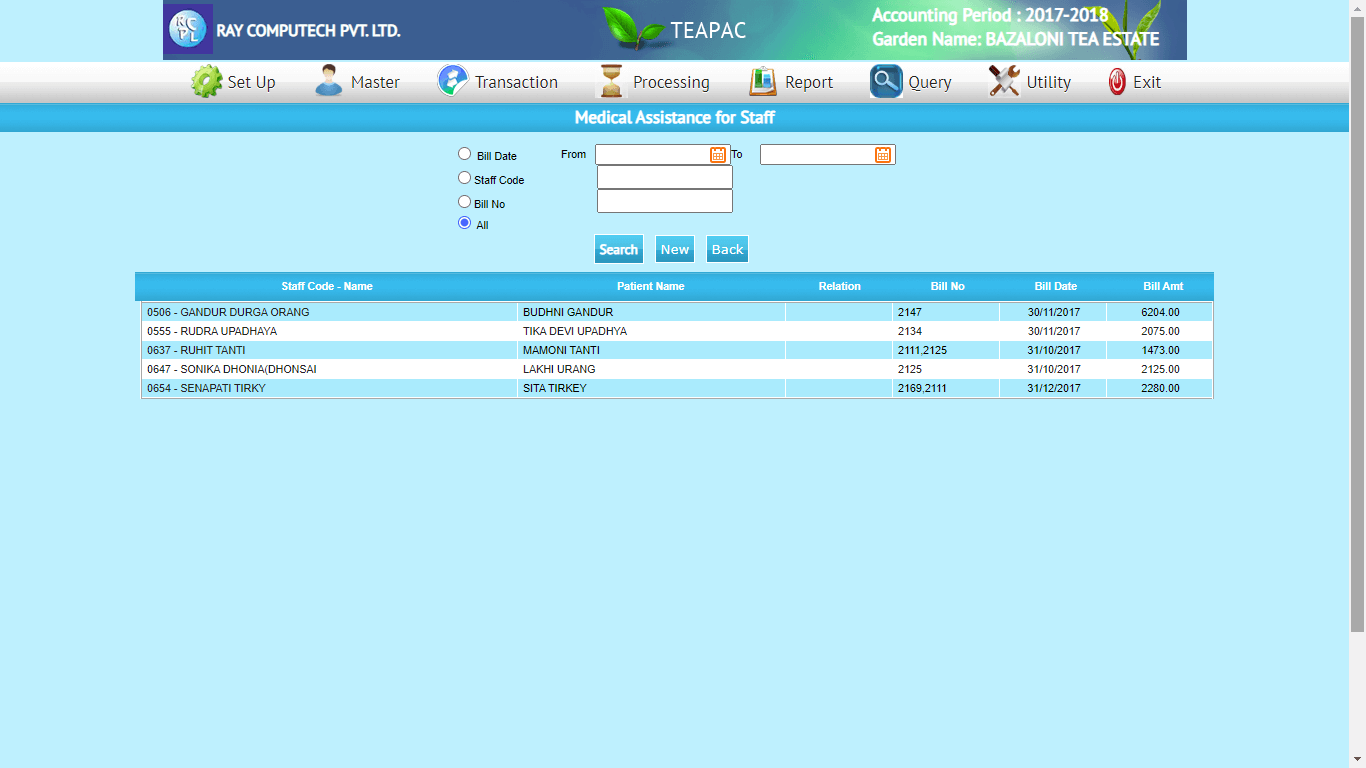The width and height of the screenshot is (1366, 768).
Task: Click bill amount 2125.00
Action: point(1160,369)
